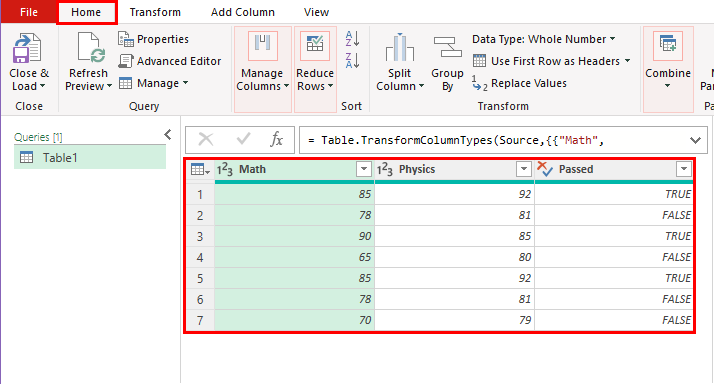
Task: Click the Split Column icon
Action: pyautogui.click(x=400, y=47)
